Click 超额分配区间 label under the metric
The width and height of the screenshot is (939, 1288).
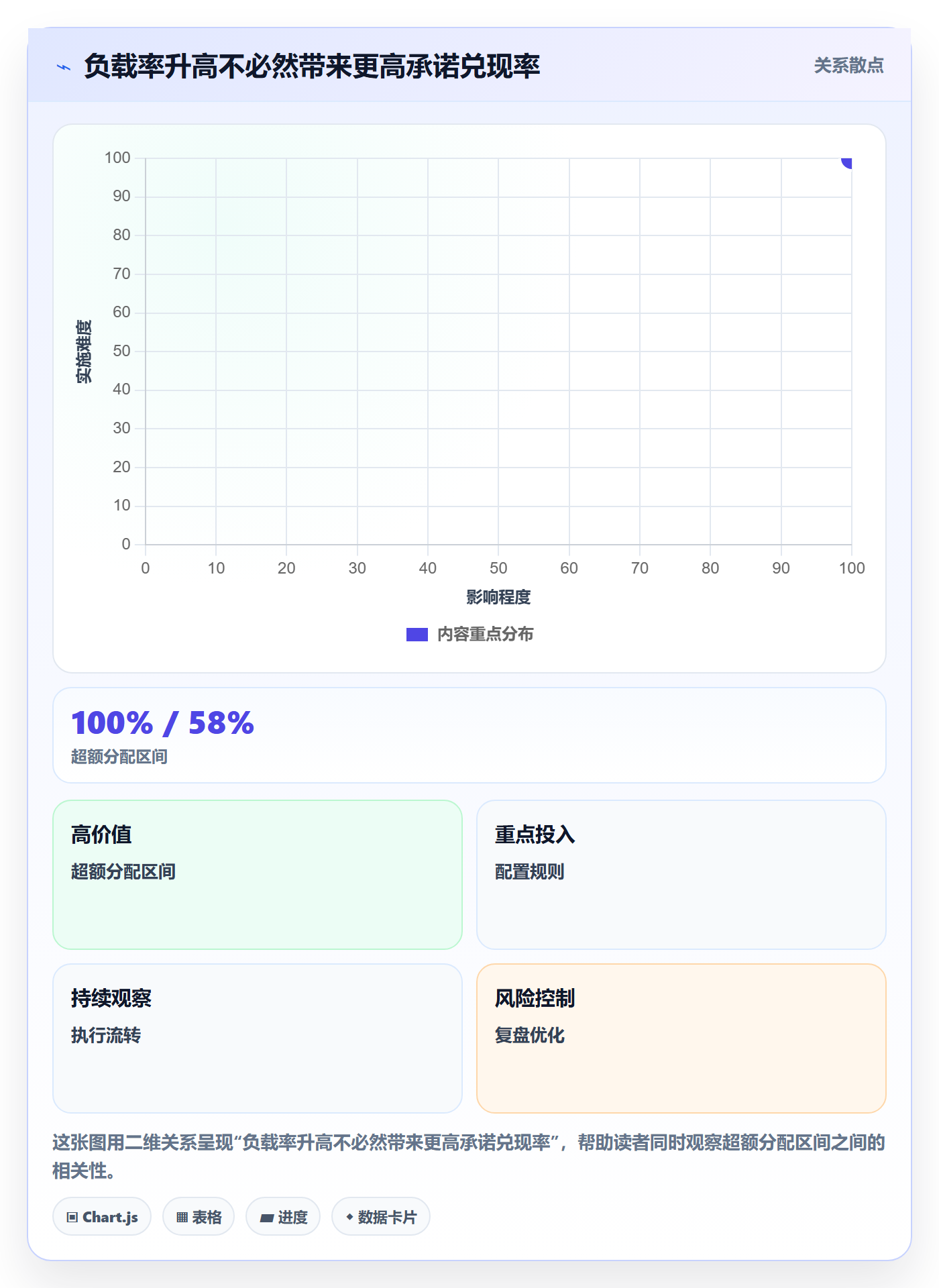119,757
